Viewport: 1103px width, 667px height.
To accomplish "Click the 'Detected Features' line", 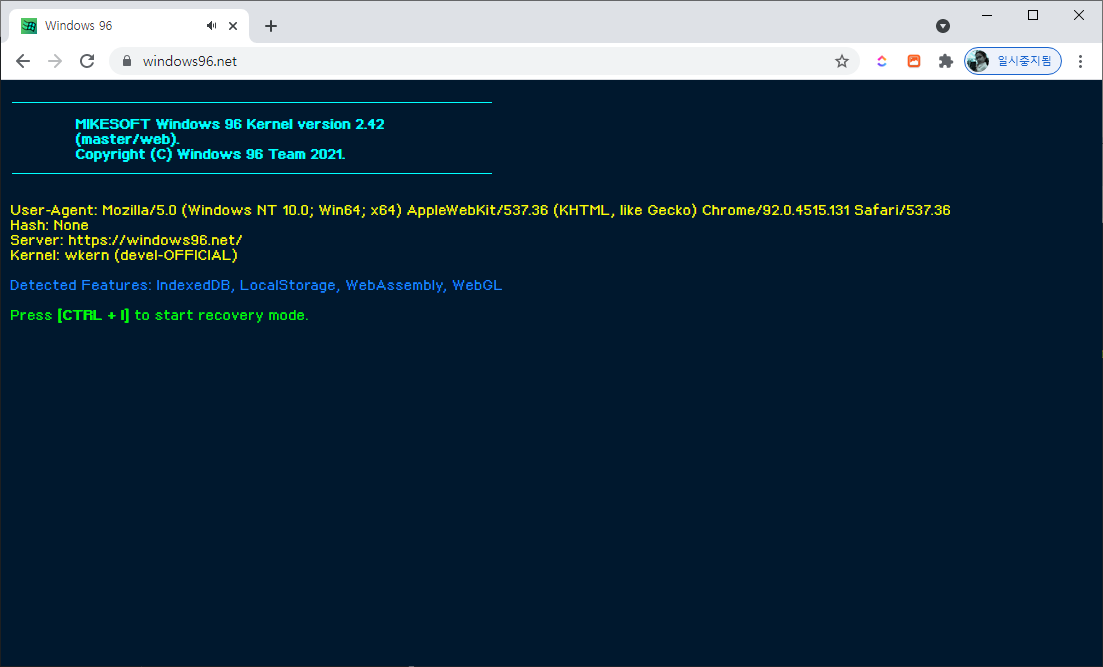I will (256, 286).
